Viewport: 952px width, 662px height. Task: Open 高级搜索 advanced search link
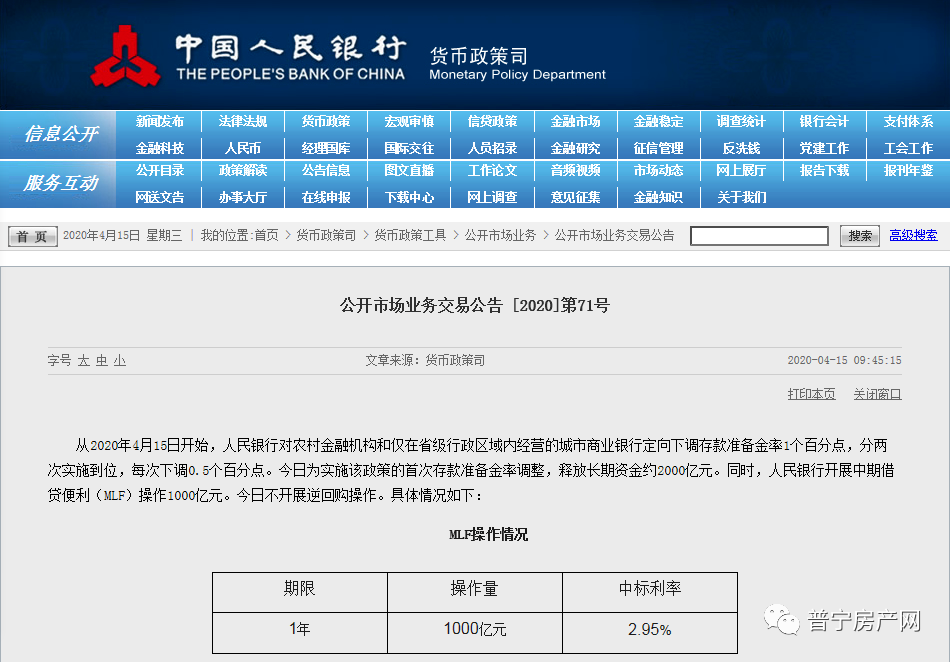(x=913, y=236)
